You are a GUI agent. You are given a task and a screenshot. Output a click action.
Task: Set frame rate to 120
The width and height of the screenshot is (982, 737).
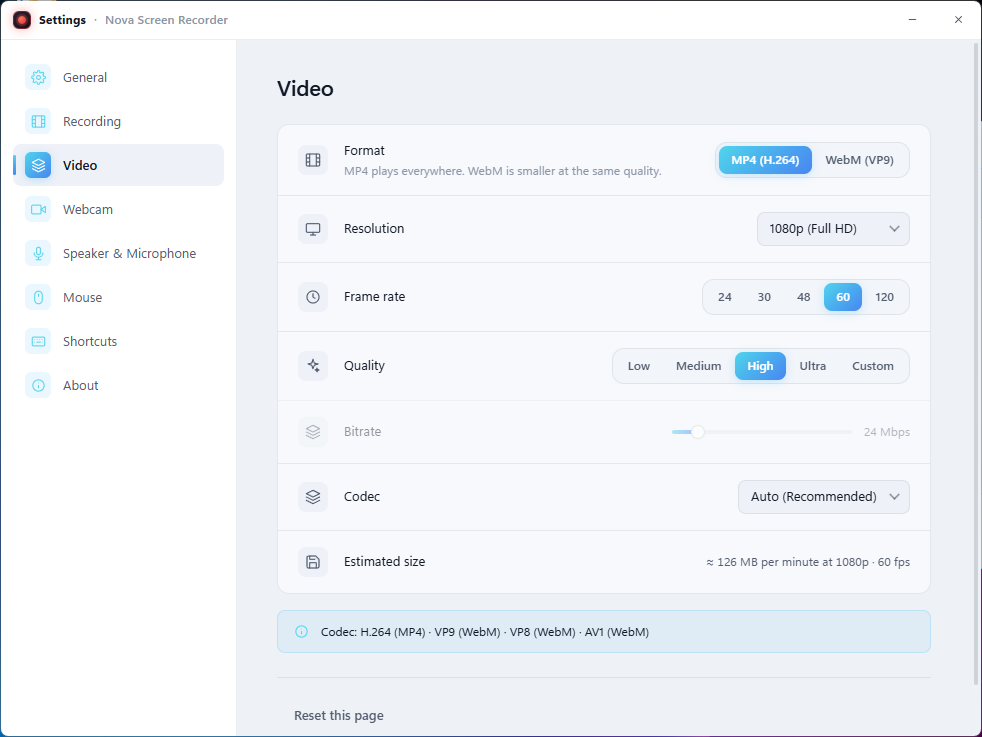884,297
